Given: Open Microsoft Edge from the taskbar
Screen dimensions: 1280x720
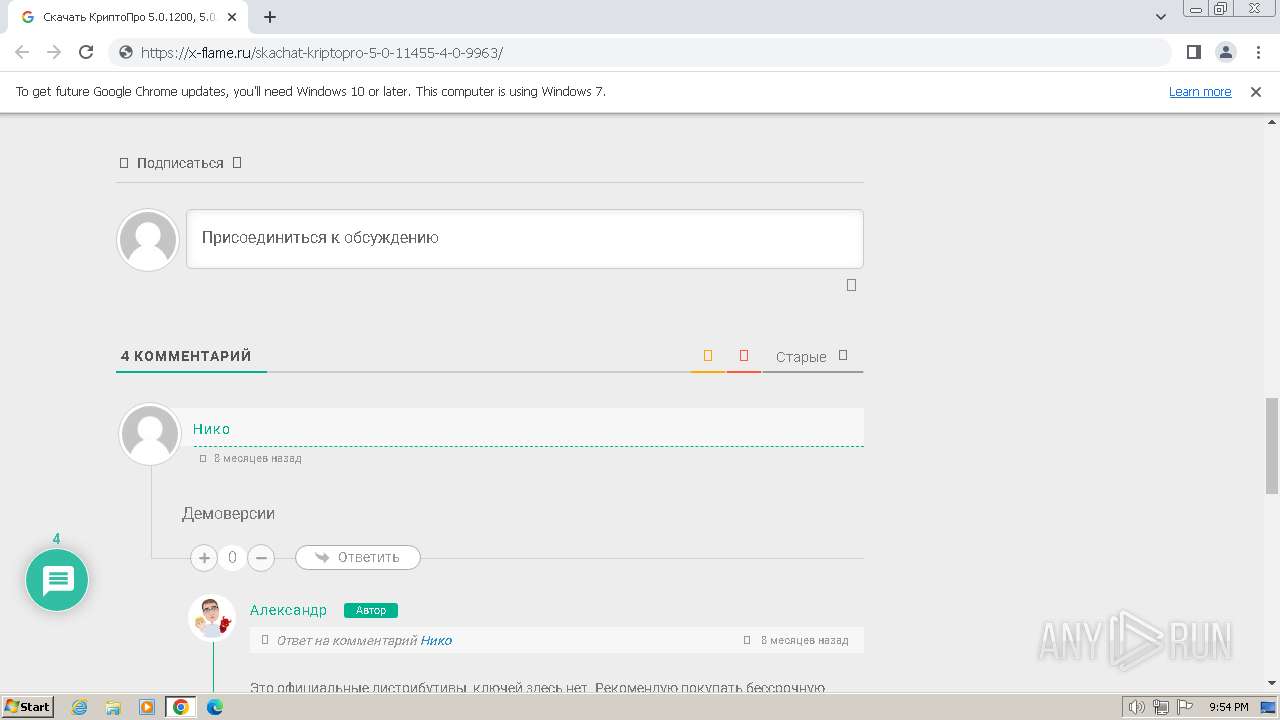Looking at the screenshot, I should (x=215, y=707).
